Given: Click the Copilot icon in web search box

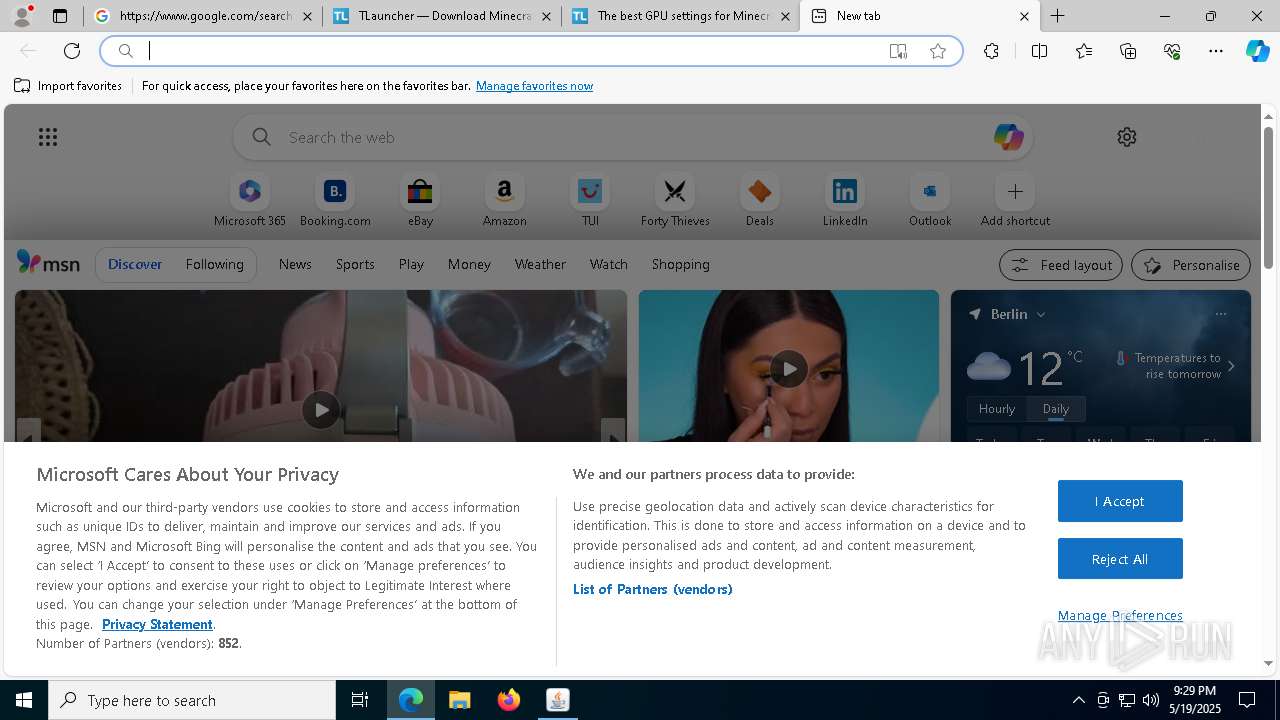Looking at the screenshot, I should (1008, 137).
